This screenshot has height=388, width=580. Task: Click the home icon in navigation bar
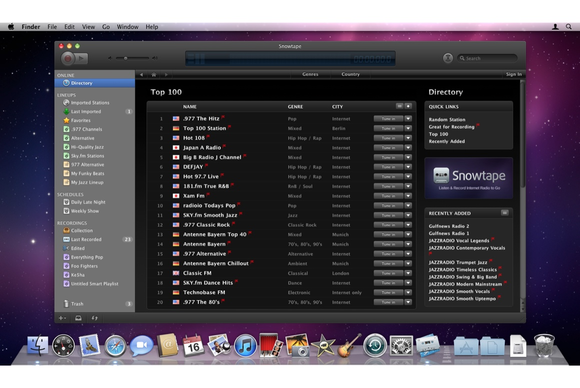154,74
